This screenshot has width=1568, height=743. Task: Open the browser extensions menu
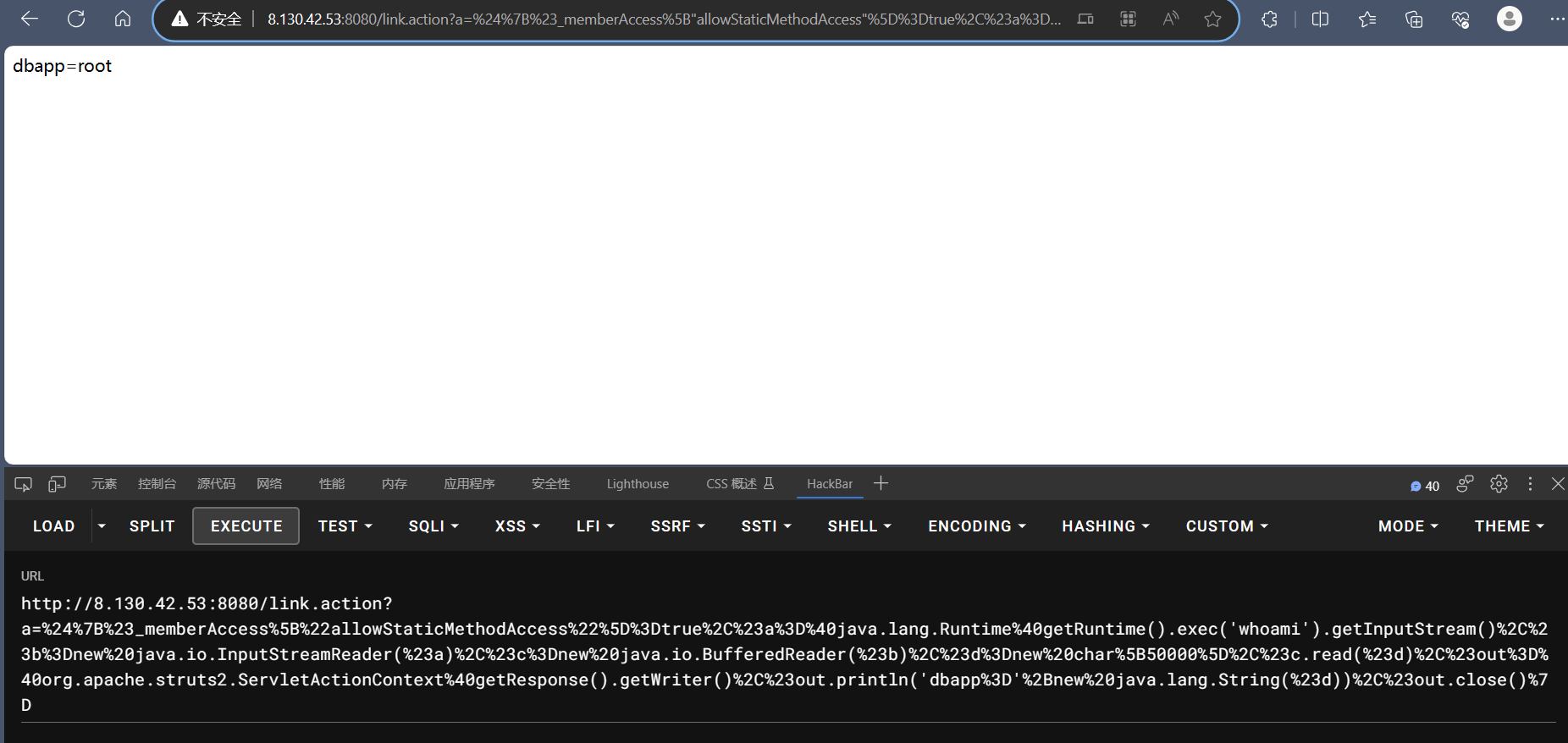coord(1269,19)
